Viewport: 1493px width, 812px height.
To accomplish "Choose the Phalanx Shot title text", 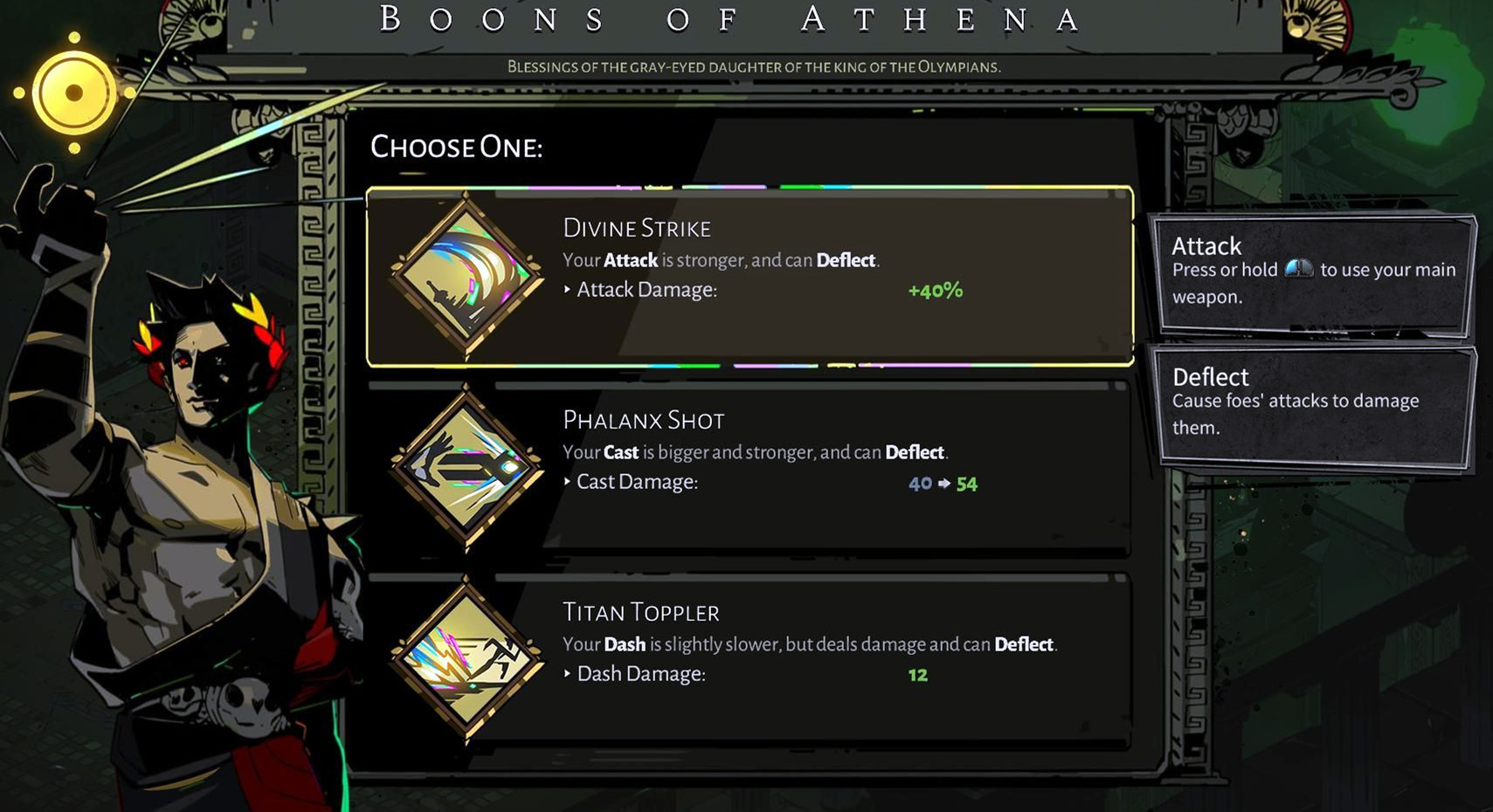I will (644, 421).
